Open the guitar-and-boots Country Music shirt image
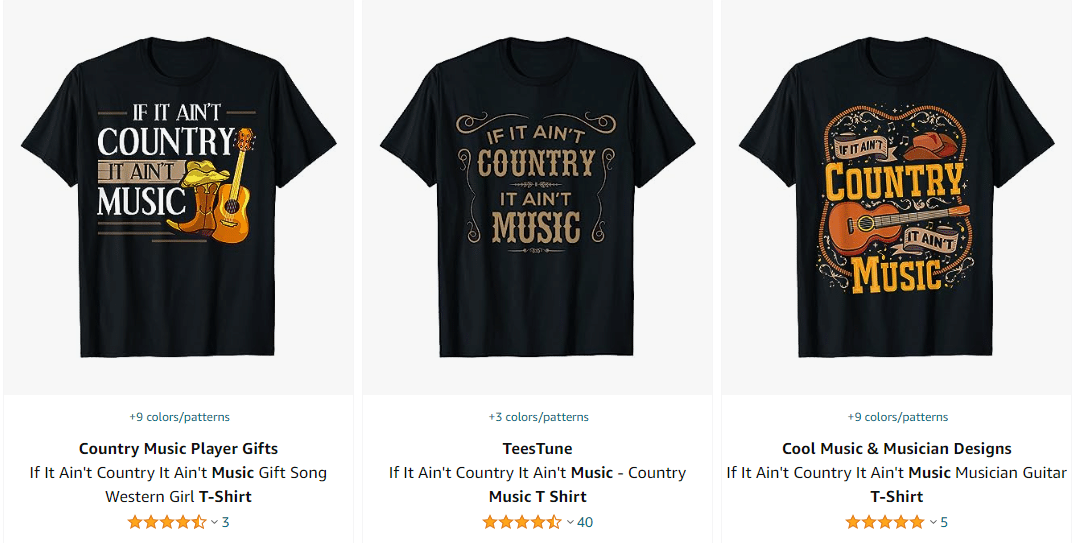1075x543 pixels. pos(178,197)
